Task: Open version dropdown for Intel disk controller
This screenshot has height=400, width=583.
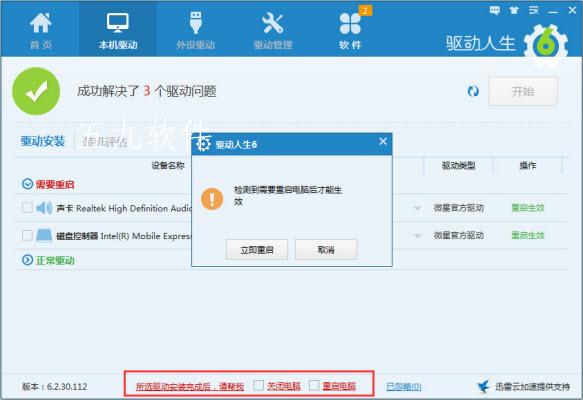Action: (418, 236)
